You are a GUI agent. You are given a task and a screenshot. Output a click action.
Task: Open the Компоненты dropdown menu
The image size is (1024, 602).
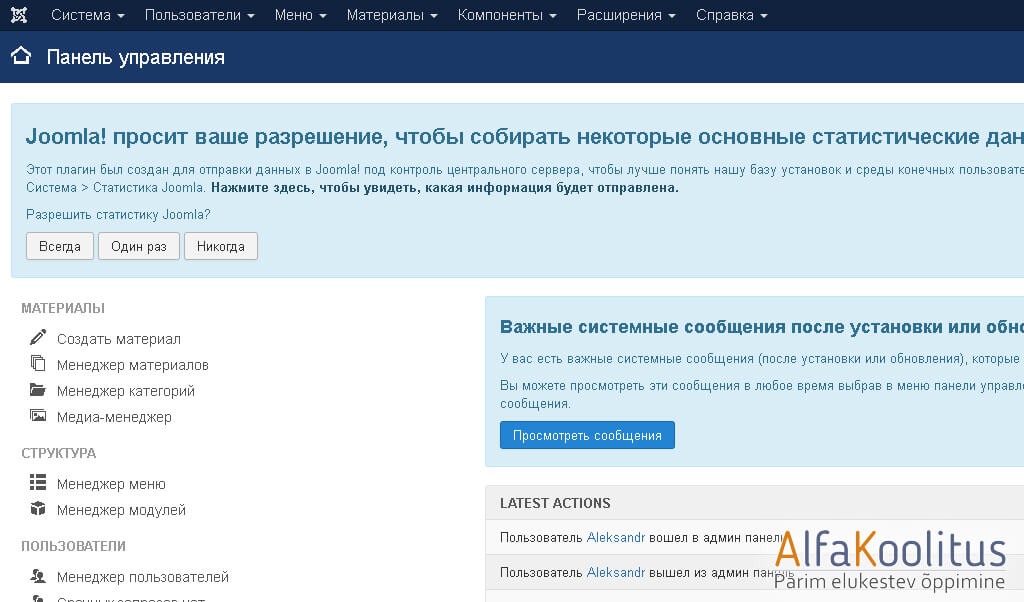tap(507, 15)
